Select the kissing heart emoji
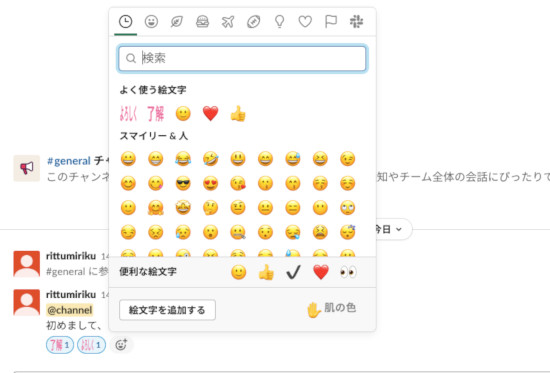 pos(238,184)
